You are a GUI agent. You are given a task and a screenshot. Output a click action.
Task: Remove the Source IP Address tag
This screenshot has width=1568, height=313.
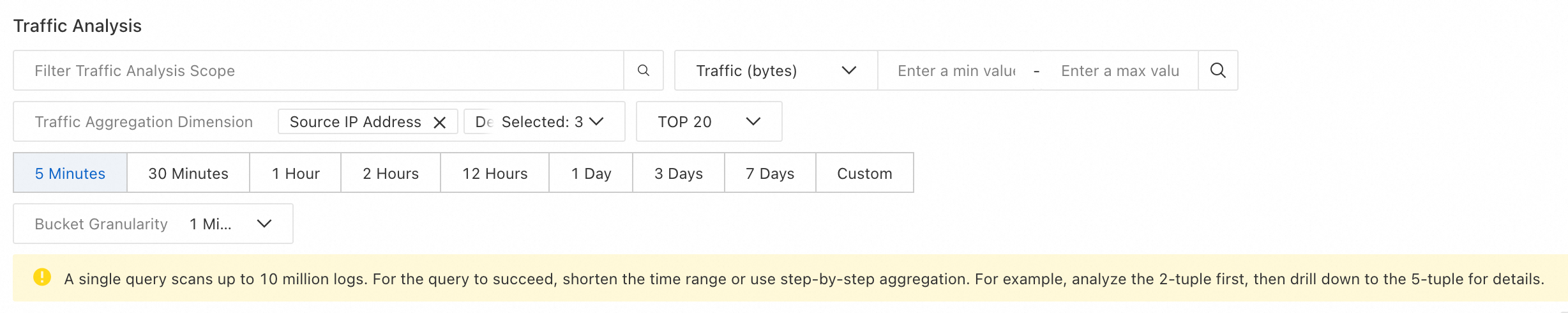439,122
